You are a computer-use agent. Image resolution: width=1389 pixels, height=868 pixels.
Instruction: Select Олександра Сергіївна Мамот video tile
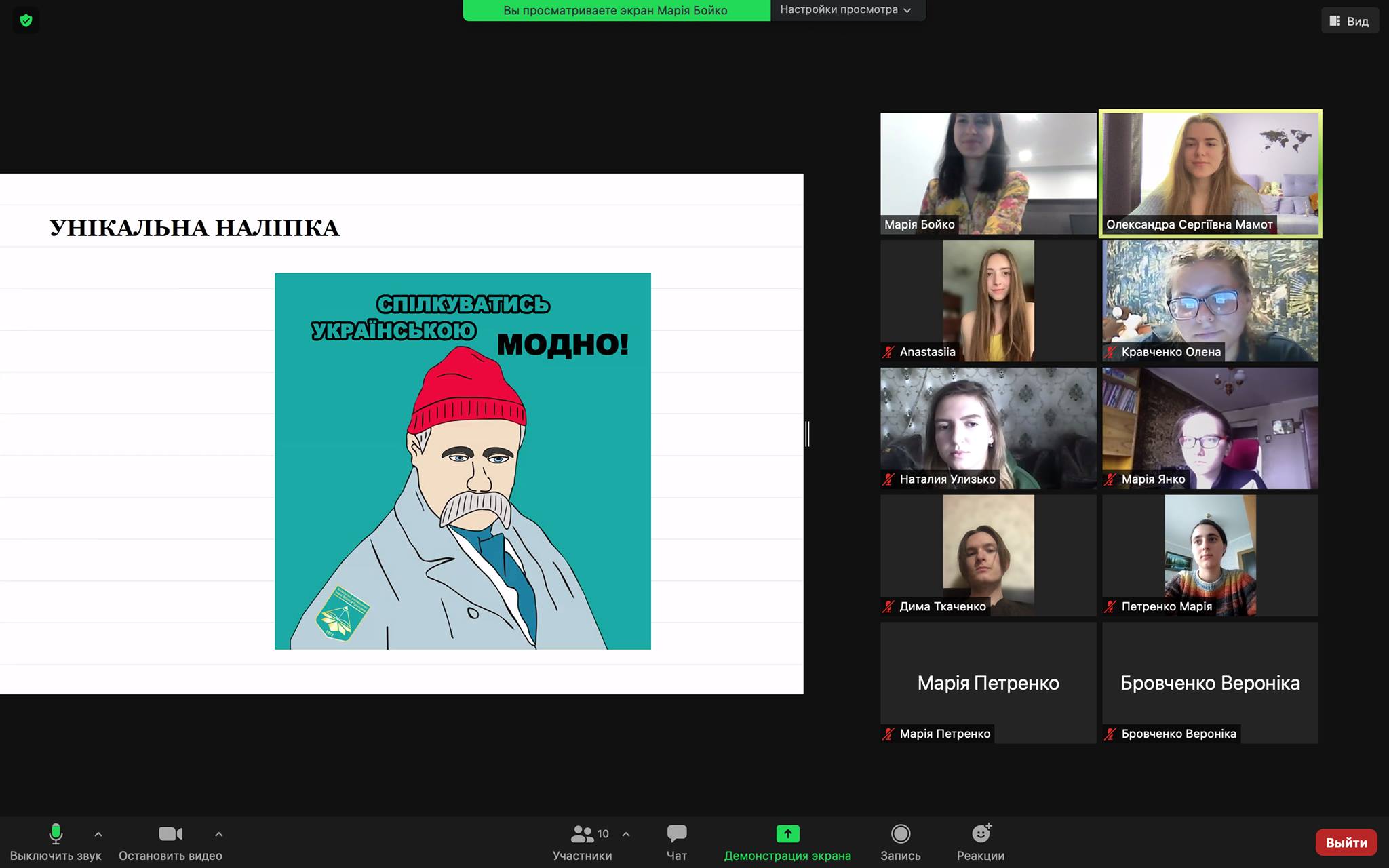coord(1210,173)
